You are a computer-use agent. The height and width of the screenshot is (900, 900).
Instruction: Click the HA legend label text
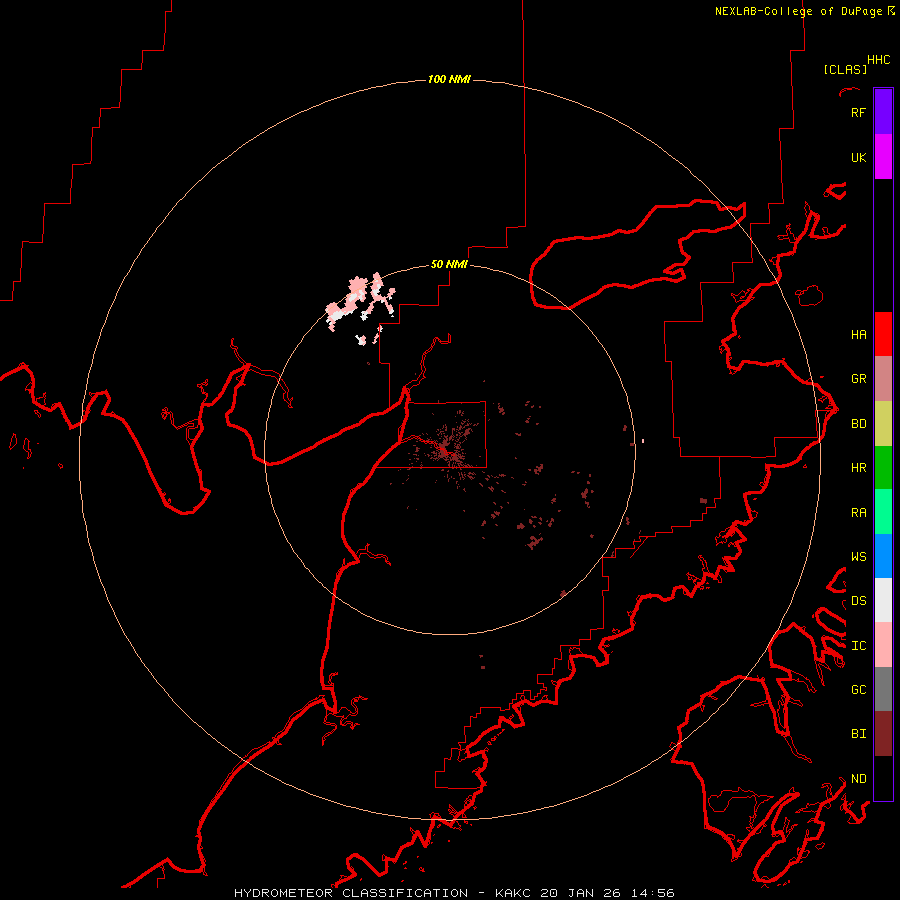tap(858, 334)
